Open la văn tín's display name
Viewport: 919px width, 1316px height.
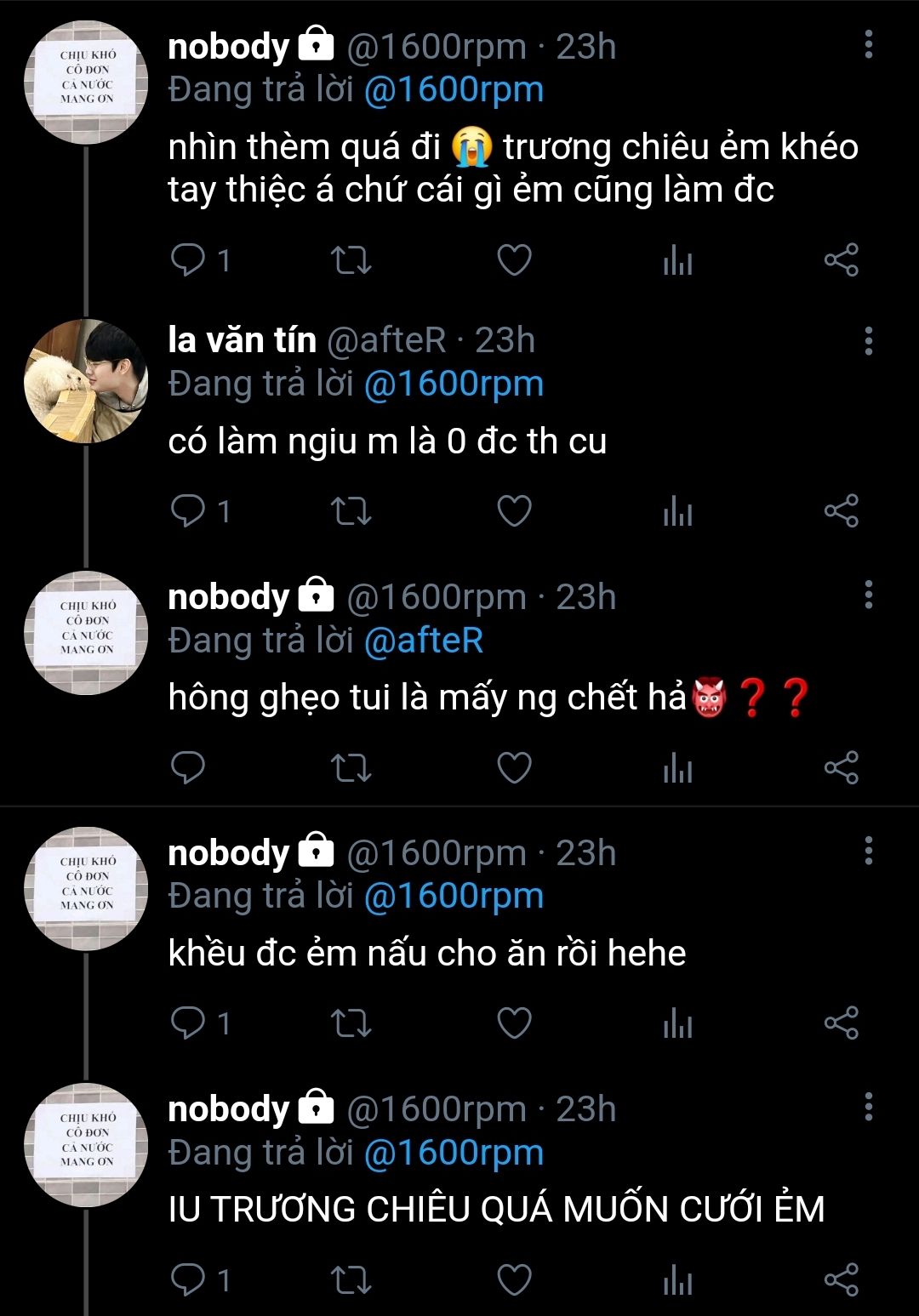coord(242,340)
